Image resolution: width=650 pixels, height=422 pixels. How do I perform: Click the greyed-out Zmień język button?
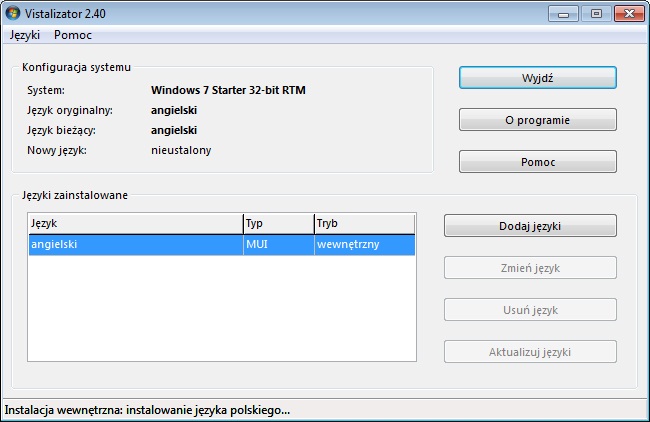[x=529, y=268]
